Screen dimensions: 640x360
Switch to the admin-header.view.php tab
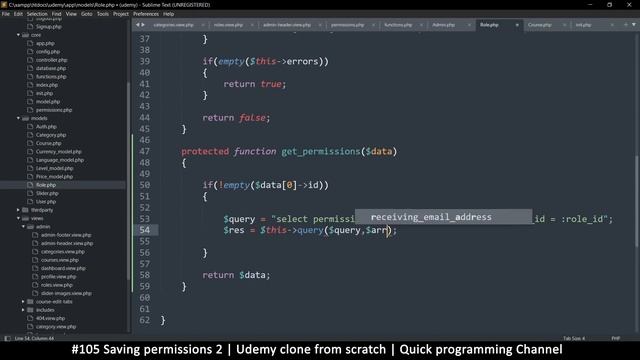[287, 25]
